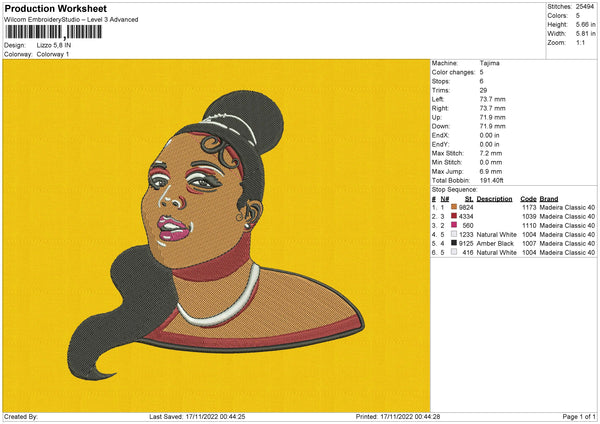Click stitch count 9125
The width and height of the screenshot is (600, 424).
[x=466, y=243]
